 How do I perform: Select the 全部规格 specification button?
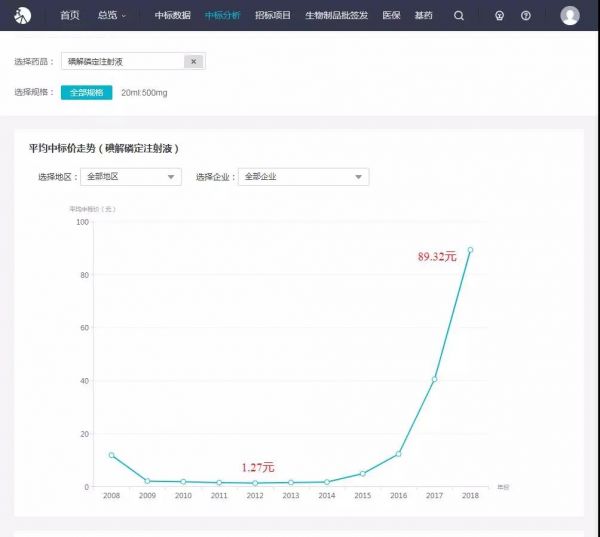86,92
